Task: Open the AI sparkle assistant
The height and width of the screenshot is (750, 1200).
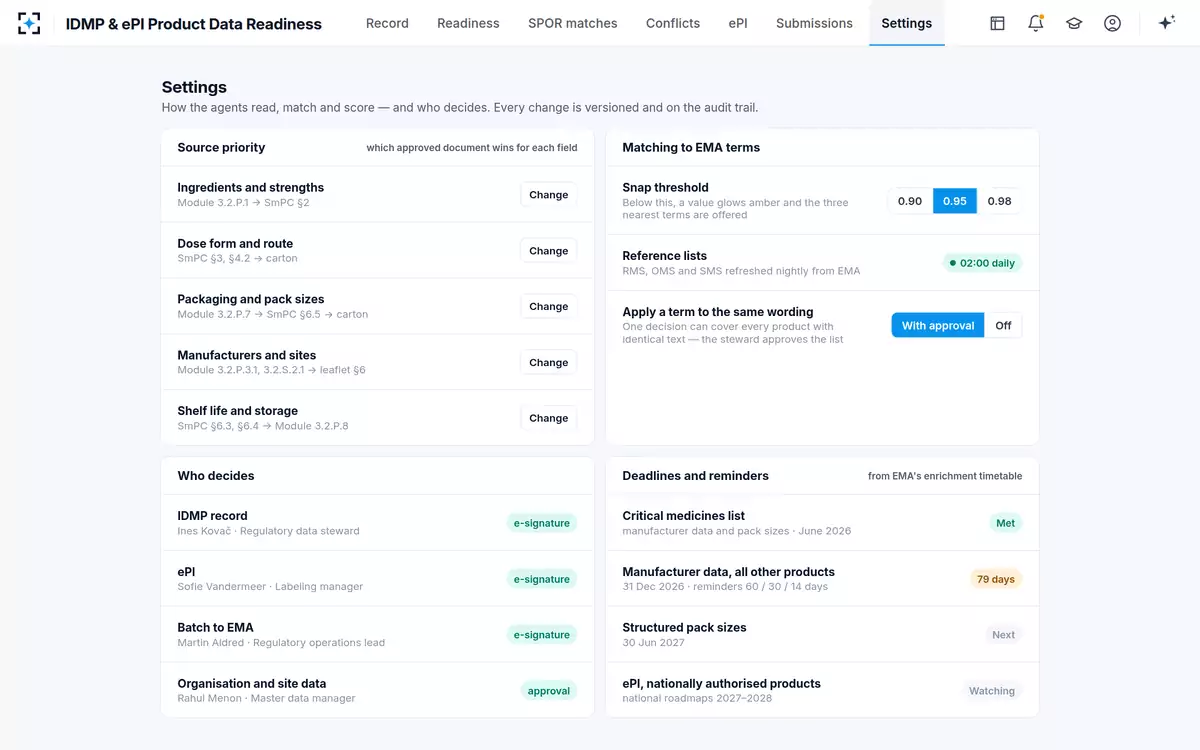Action: click(1166, 23)
